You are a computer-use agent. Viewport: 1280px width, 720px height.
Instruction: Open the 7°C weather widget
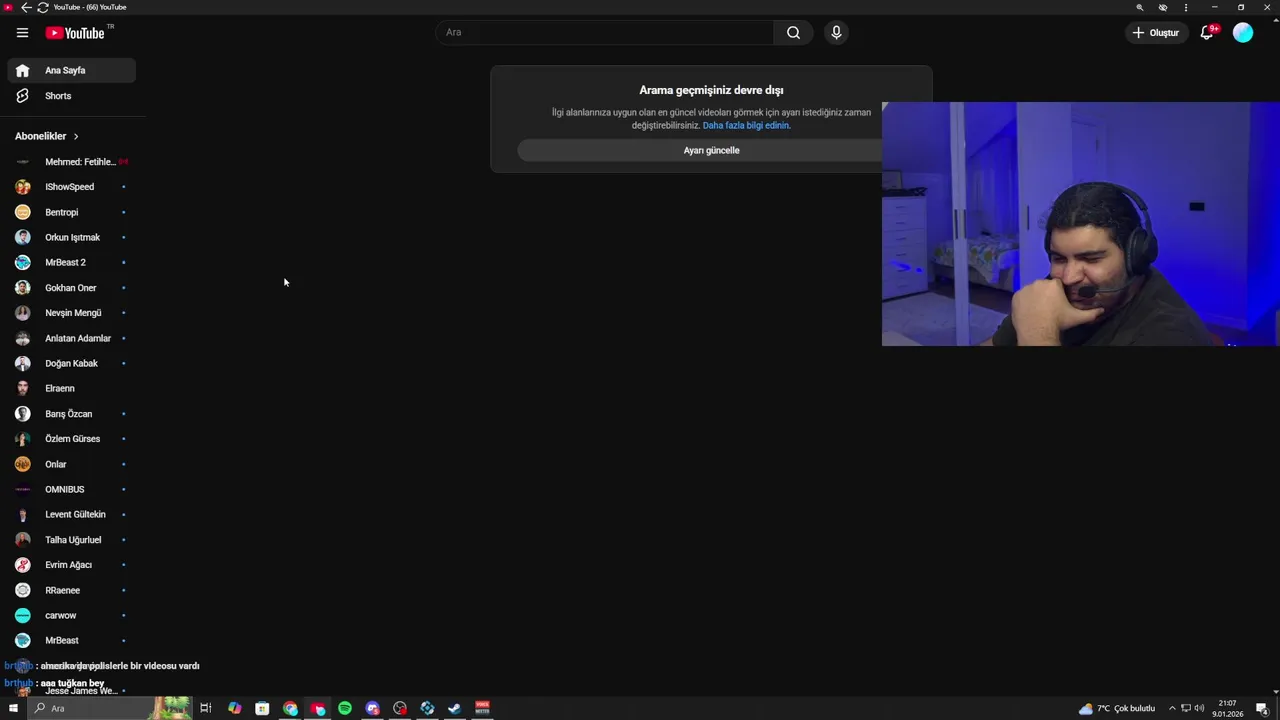tap(1117, 708)
